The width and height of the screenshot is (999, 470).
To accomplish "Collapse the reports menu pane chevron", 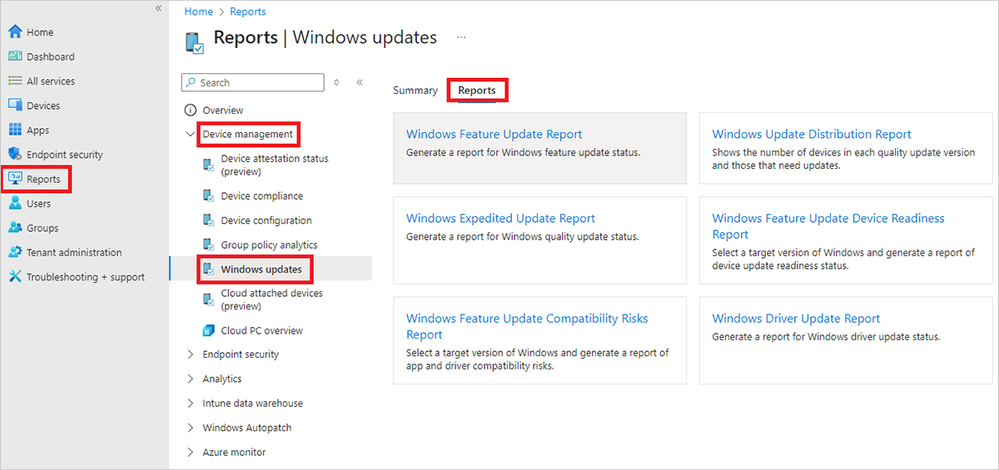I will tap(359, 83).
